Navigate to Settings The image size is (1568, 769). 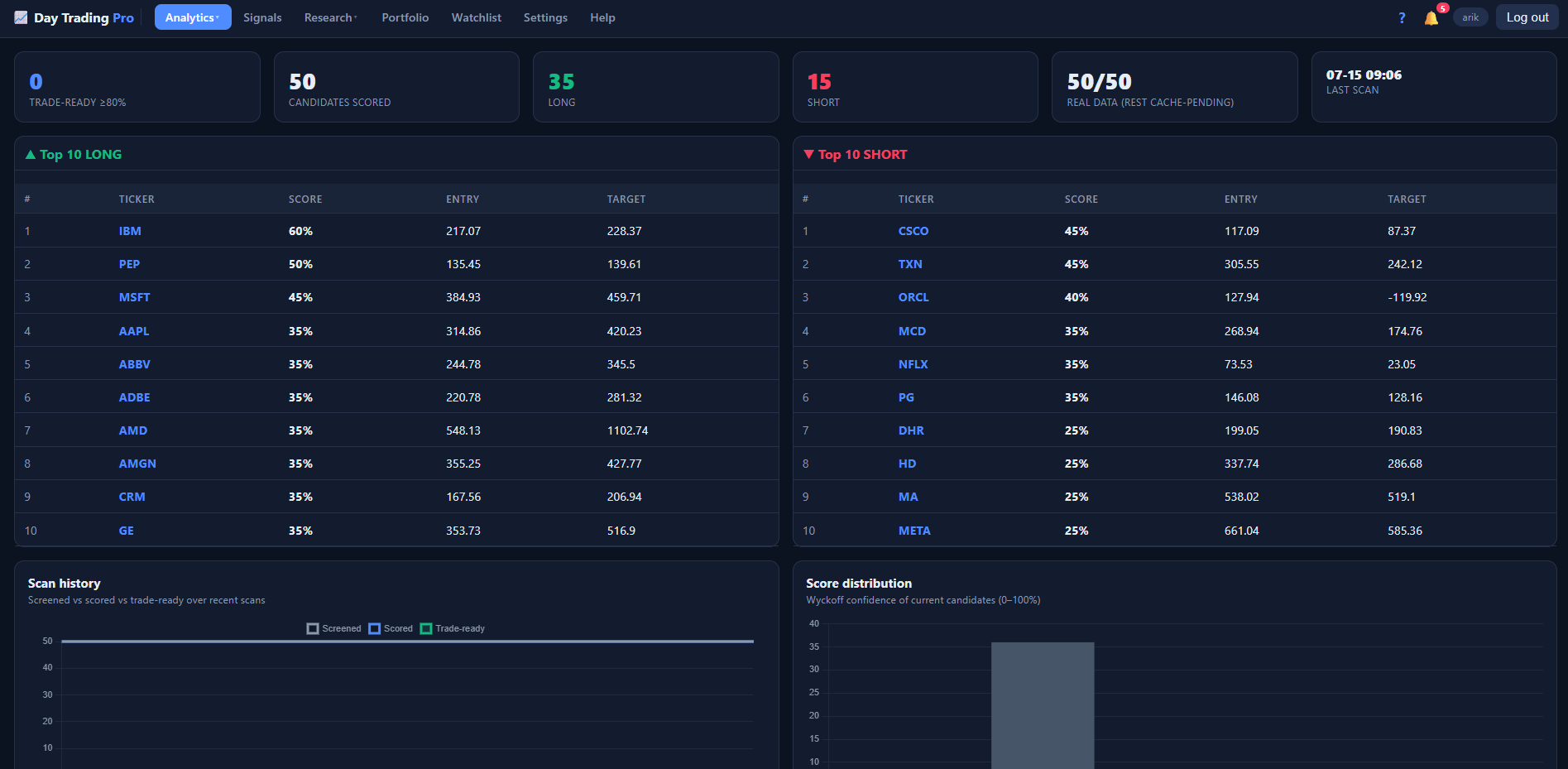click(x=545, y=17)
